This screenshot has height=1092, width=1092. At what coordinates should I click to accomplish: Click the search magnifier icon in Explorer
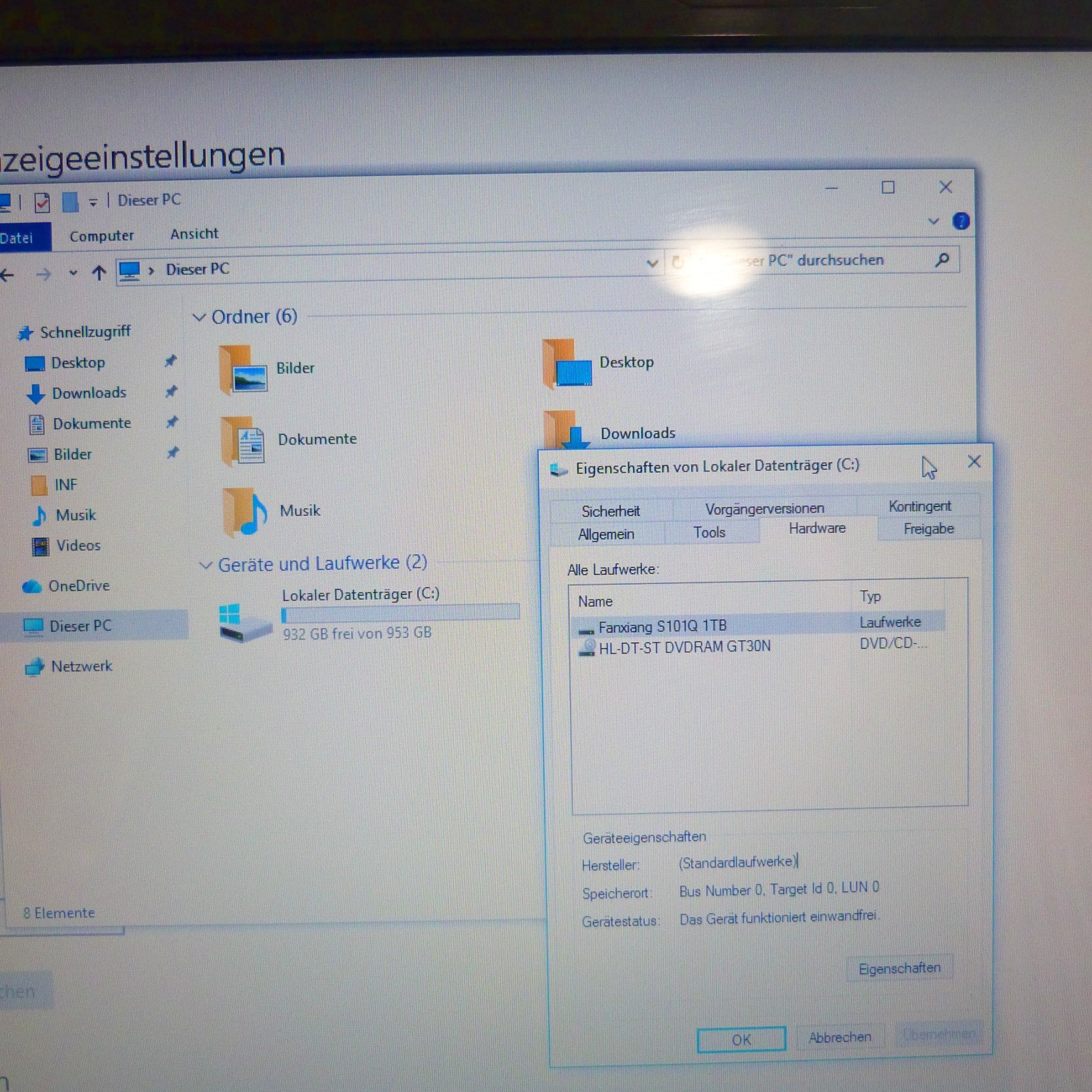coord(943,259)
